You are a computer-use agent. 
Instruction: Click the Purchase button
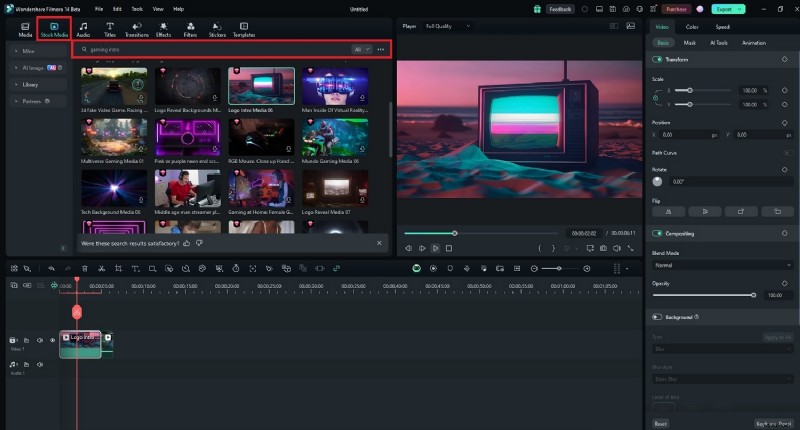[x=676, y=9]
